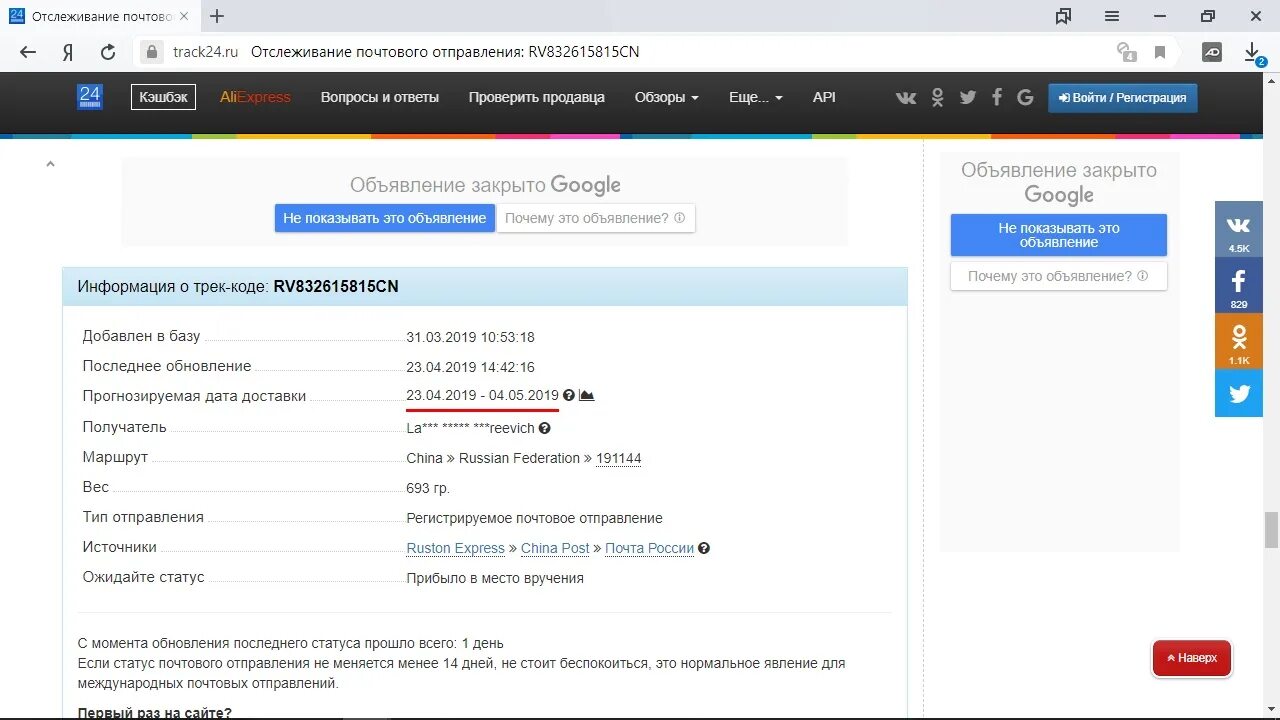The height and width of the screenshot is (720, 1280).
Task: Share via Twitter sidebar button
Action: (1239, 393)
